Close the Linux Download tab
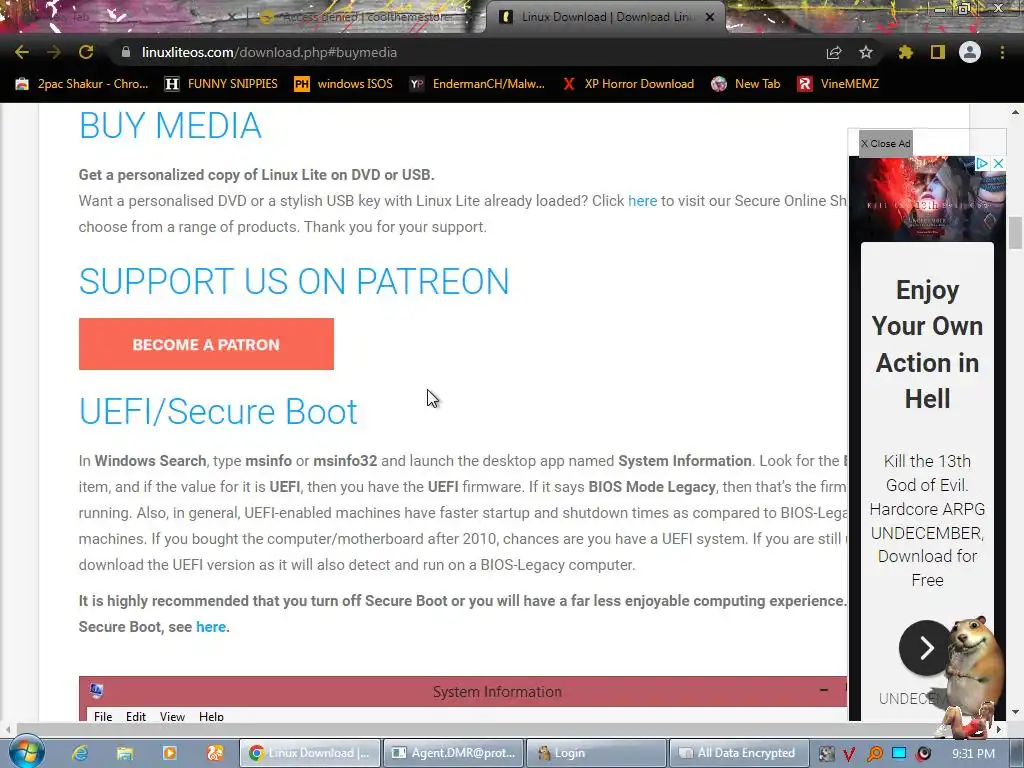 tap(710, 17)
